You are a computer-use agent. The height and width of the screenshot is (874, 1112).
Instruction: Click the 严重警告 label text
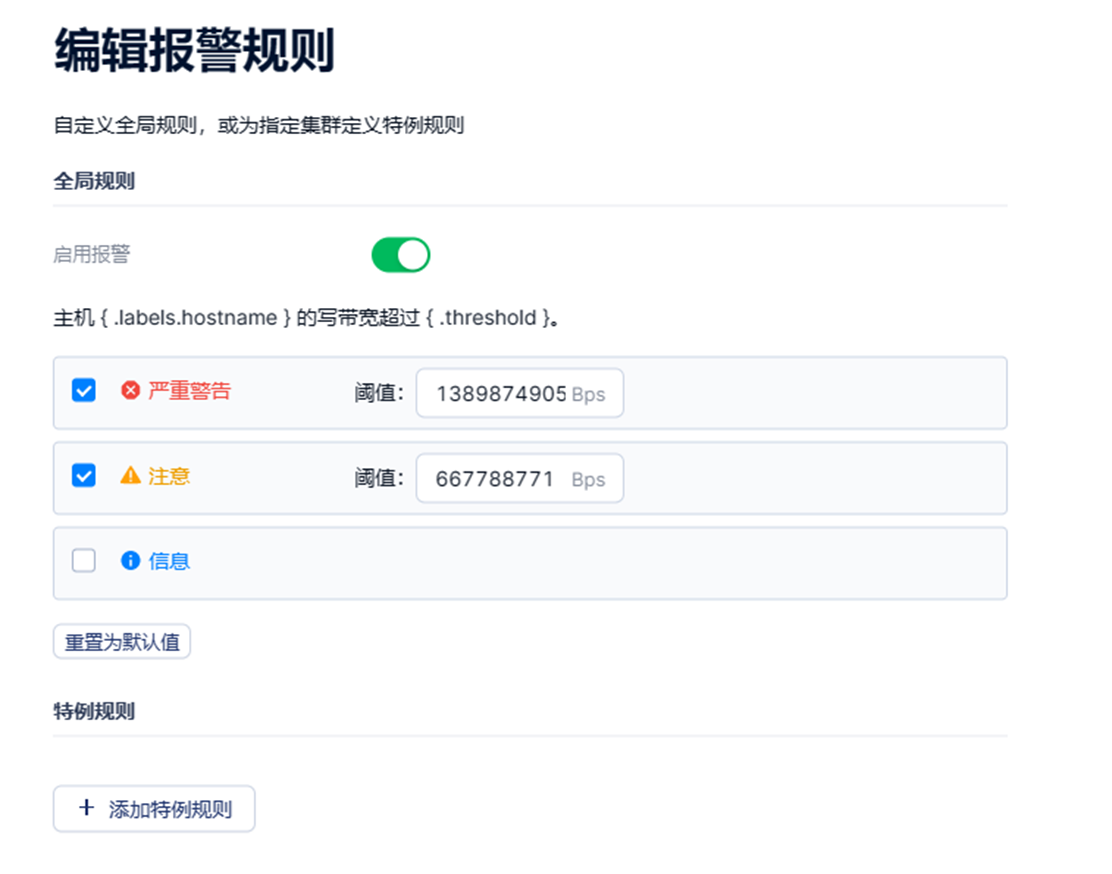coord(189,391)
